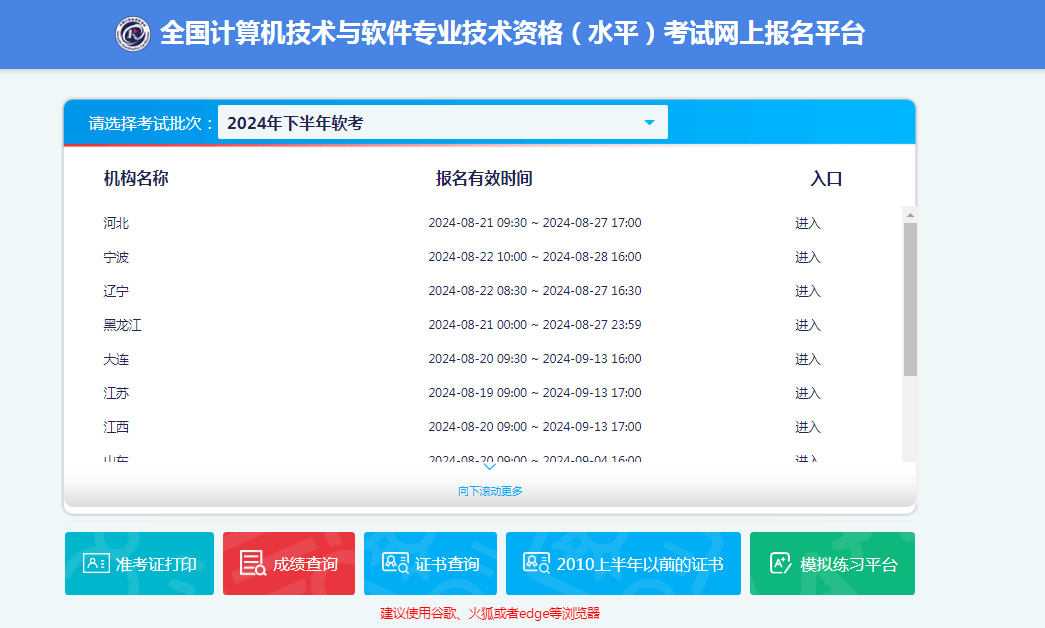Open the 准考证打印 admission ticket page
Viewport: 1045px width, 628px height.
coord(138,563)
